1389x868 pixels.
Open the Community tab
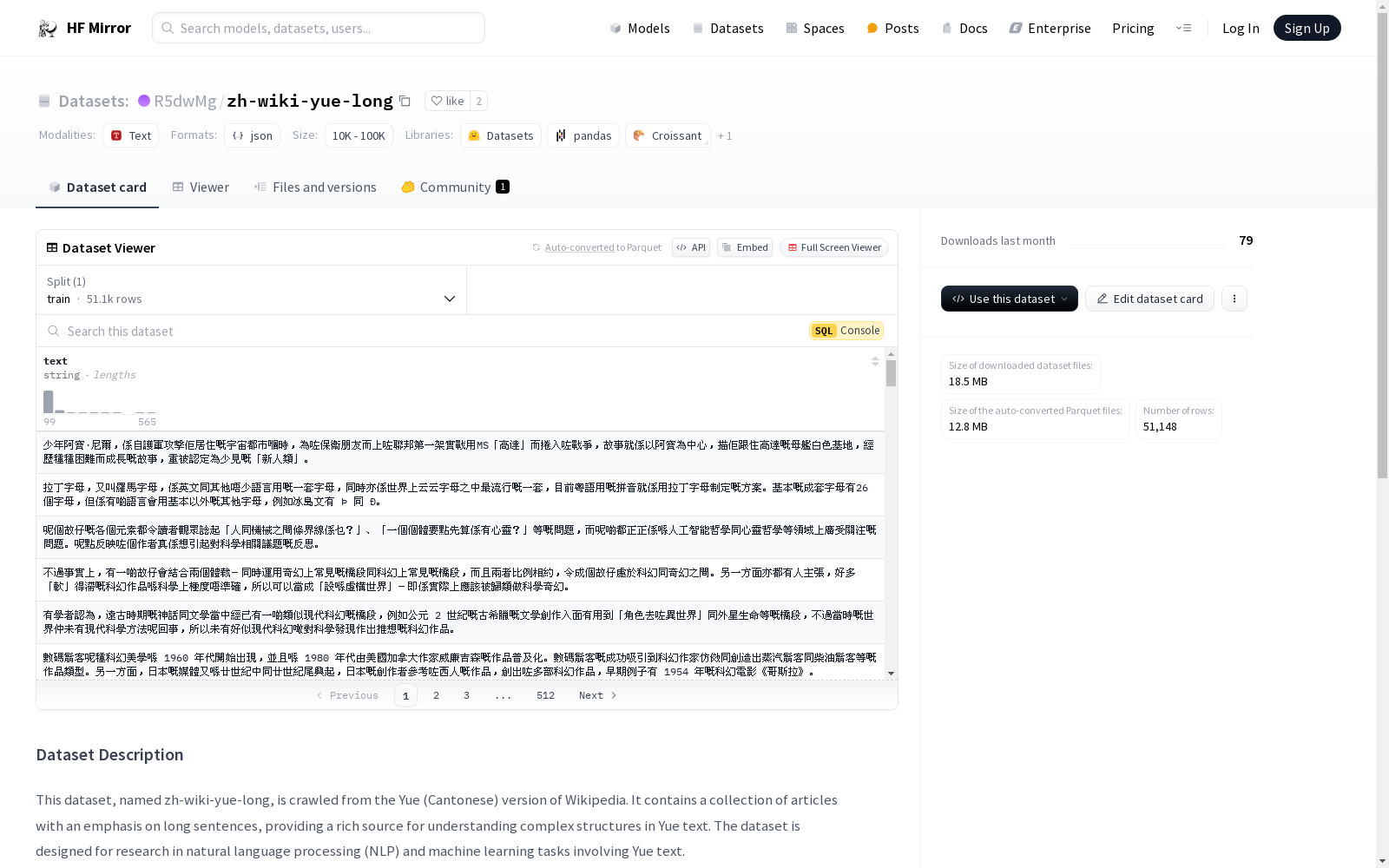455,187
